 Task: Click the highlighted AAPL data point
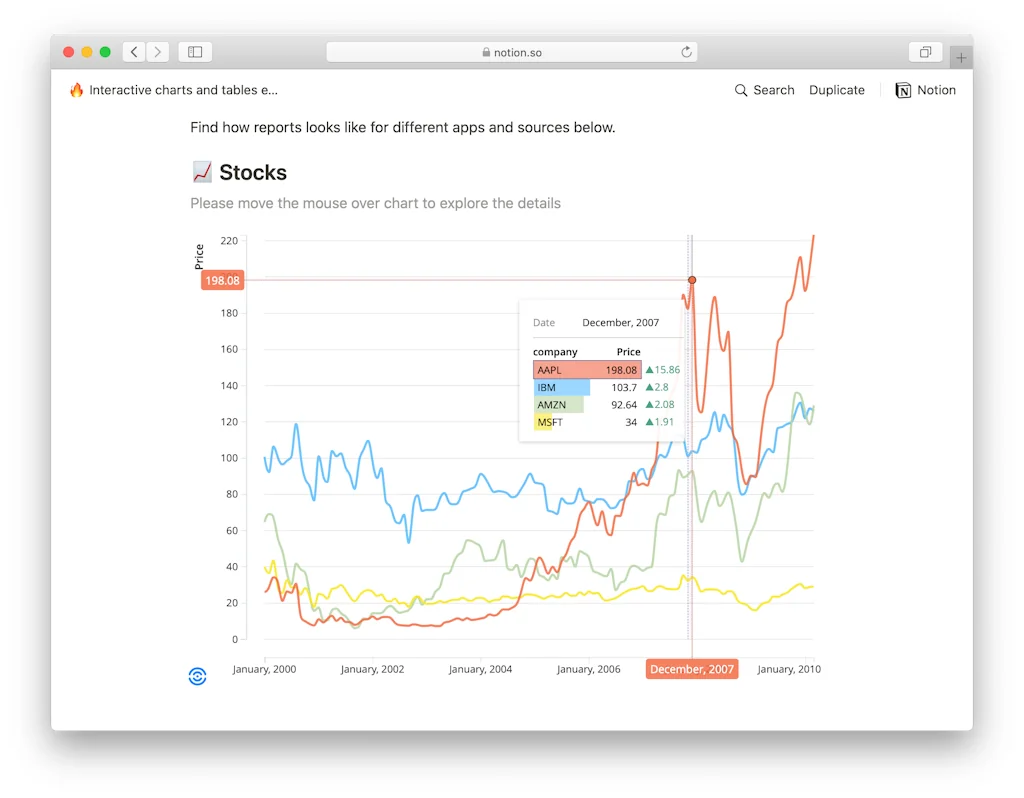coord(692,280)
